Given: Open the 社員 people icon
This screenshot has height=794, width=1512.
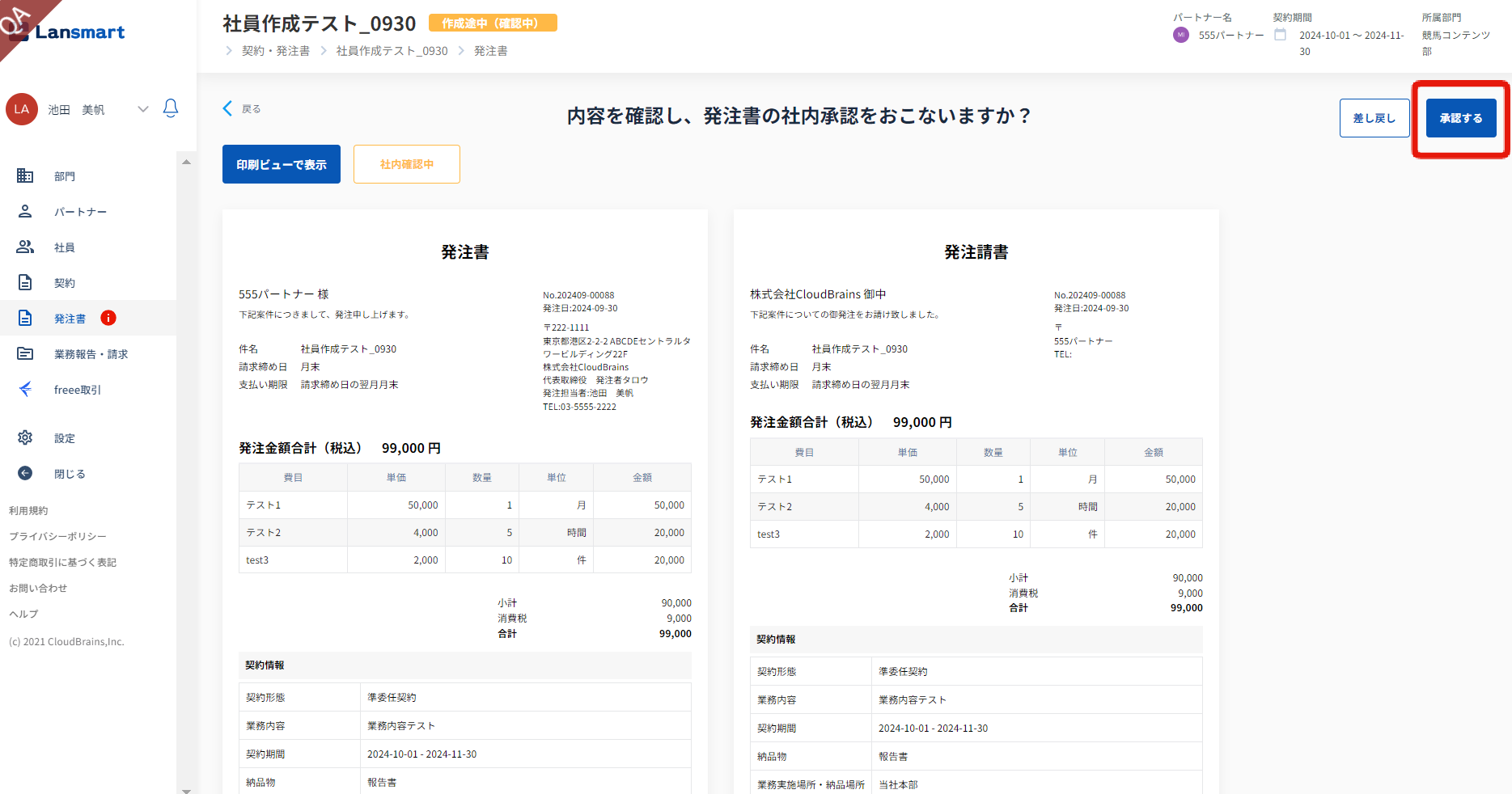Looking at the screenshot, I should tap(25, 247).
